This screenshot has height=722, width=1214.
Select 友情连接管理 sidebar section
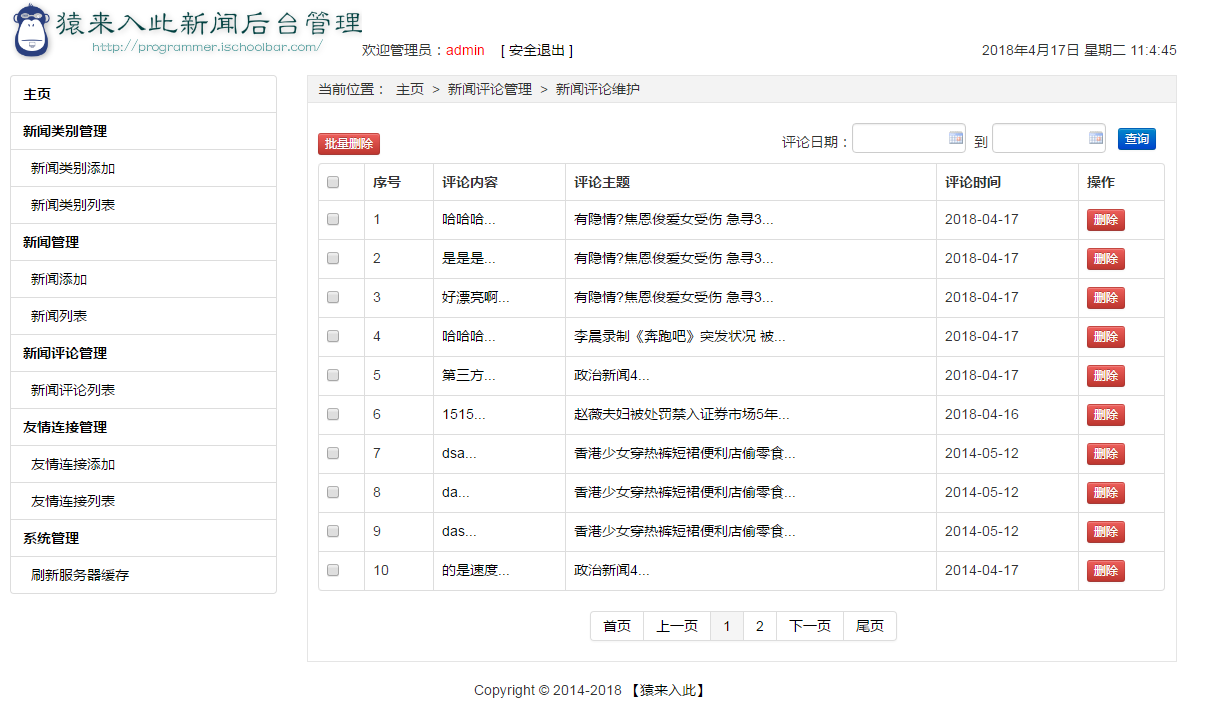click(x=143, y=427)
